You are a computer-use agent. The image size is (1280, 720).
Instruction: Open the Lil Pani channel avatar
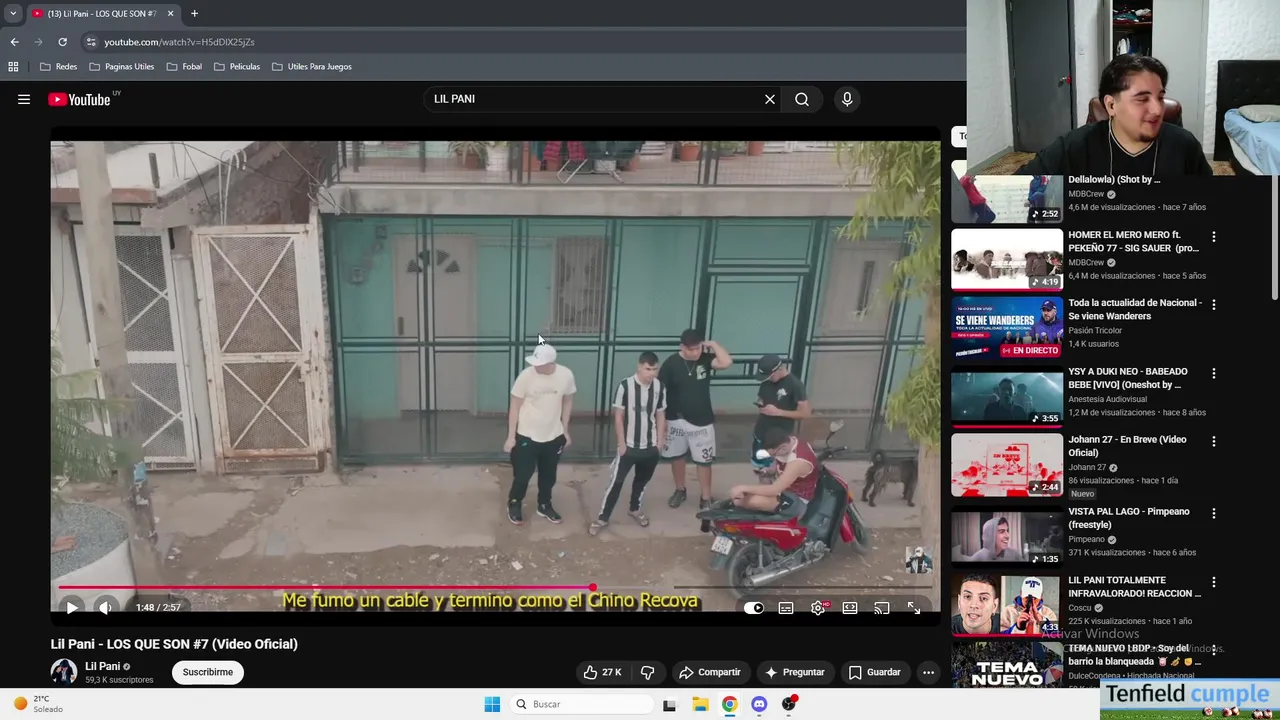click(x=64, y=672)
